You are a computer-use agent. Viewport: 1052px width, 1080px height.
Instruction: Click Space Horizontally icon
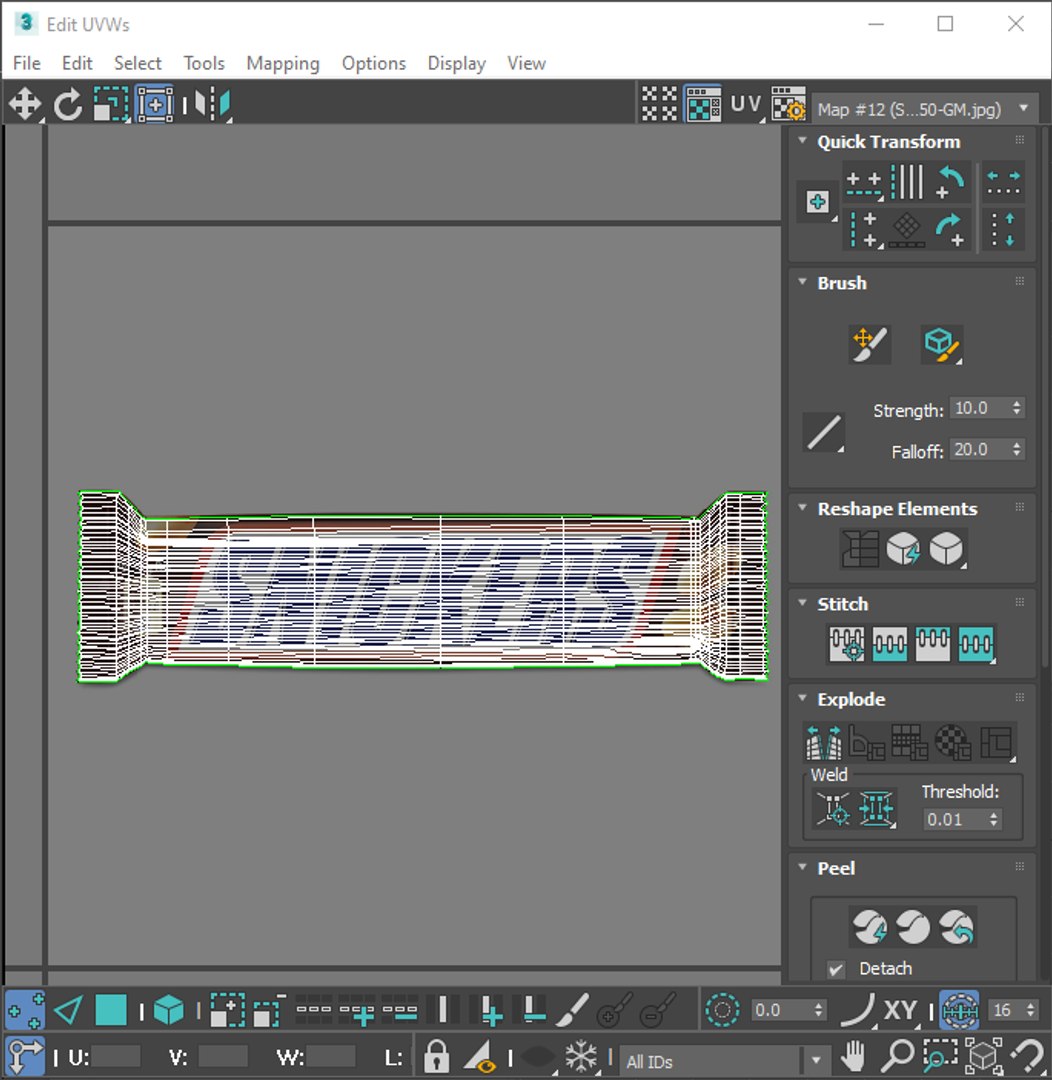[x=1003, y=183]
